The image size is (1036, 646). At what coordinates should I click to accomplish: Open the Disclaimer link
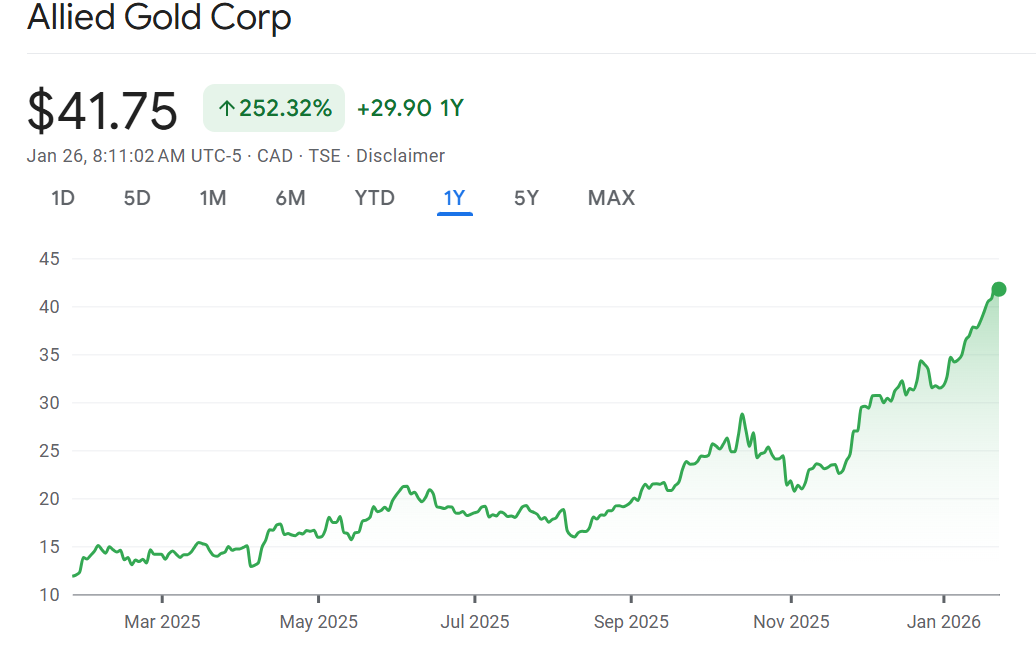pyautogui.click(x=400, y=156)
